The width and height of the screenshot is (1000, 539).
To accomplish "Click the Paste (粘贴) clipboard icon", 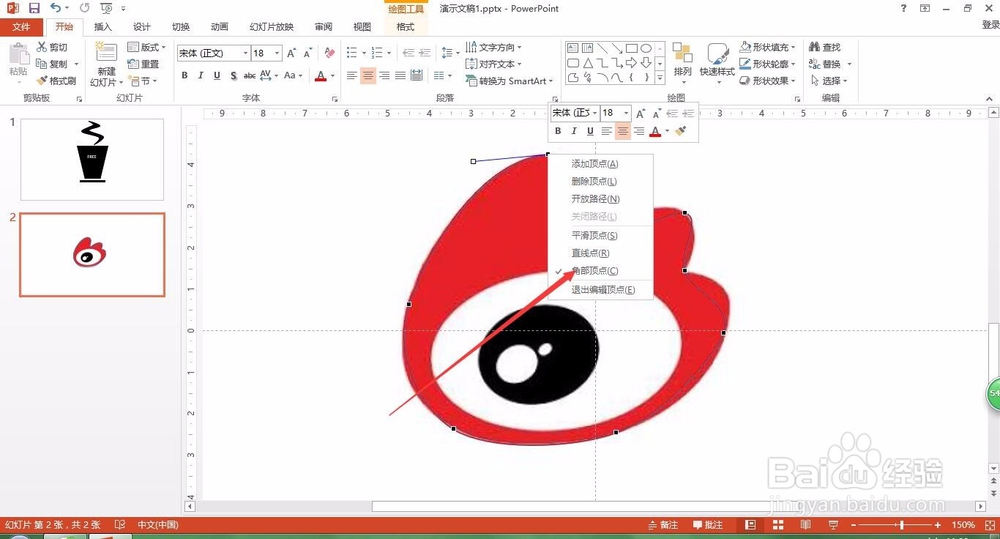I will point(18,55).
